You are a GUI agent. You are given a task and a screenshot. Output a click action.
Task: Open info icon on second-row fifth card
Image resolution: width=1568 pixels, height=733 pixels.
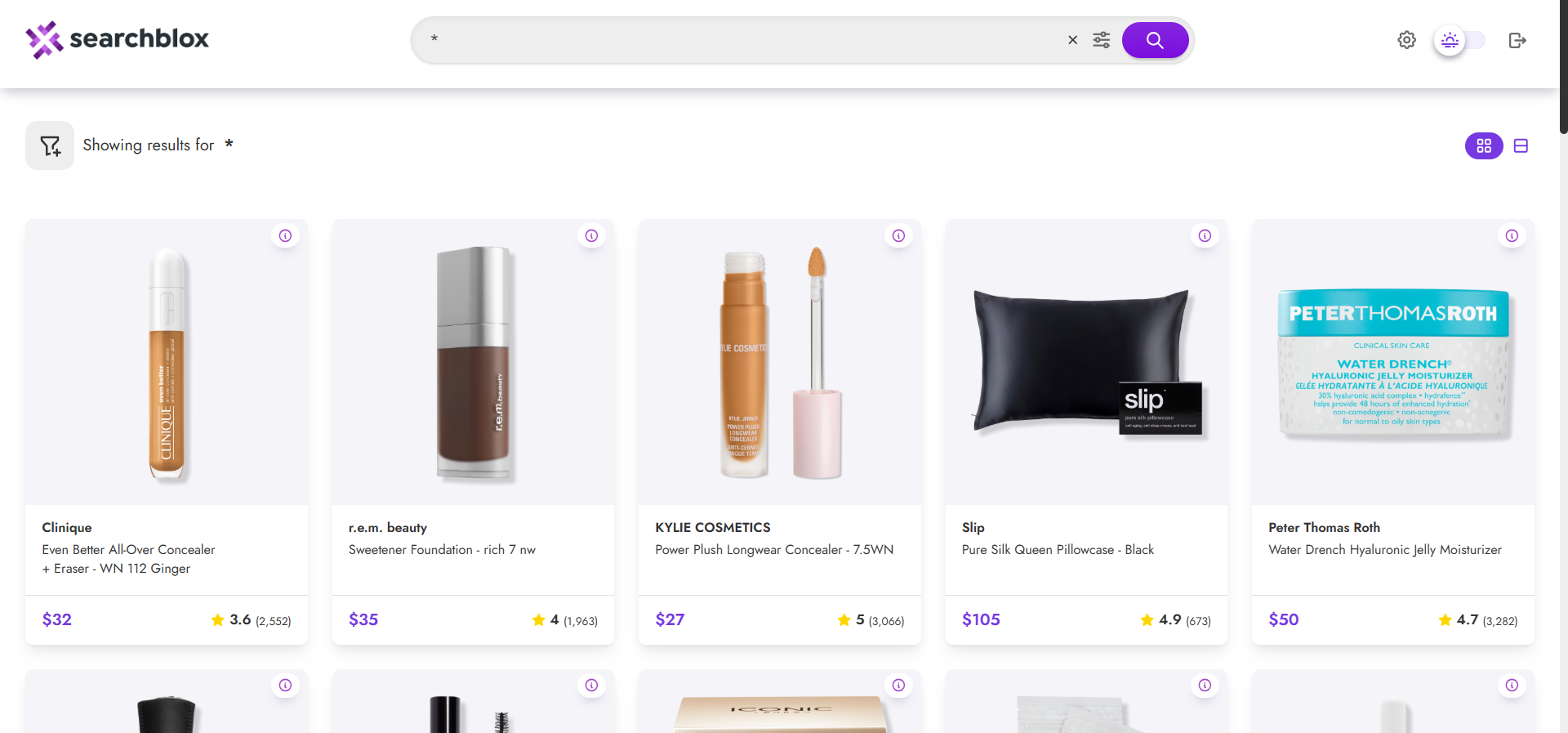[x=1512, y=685]
